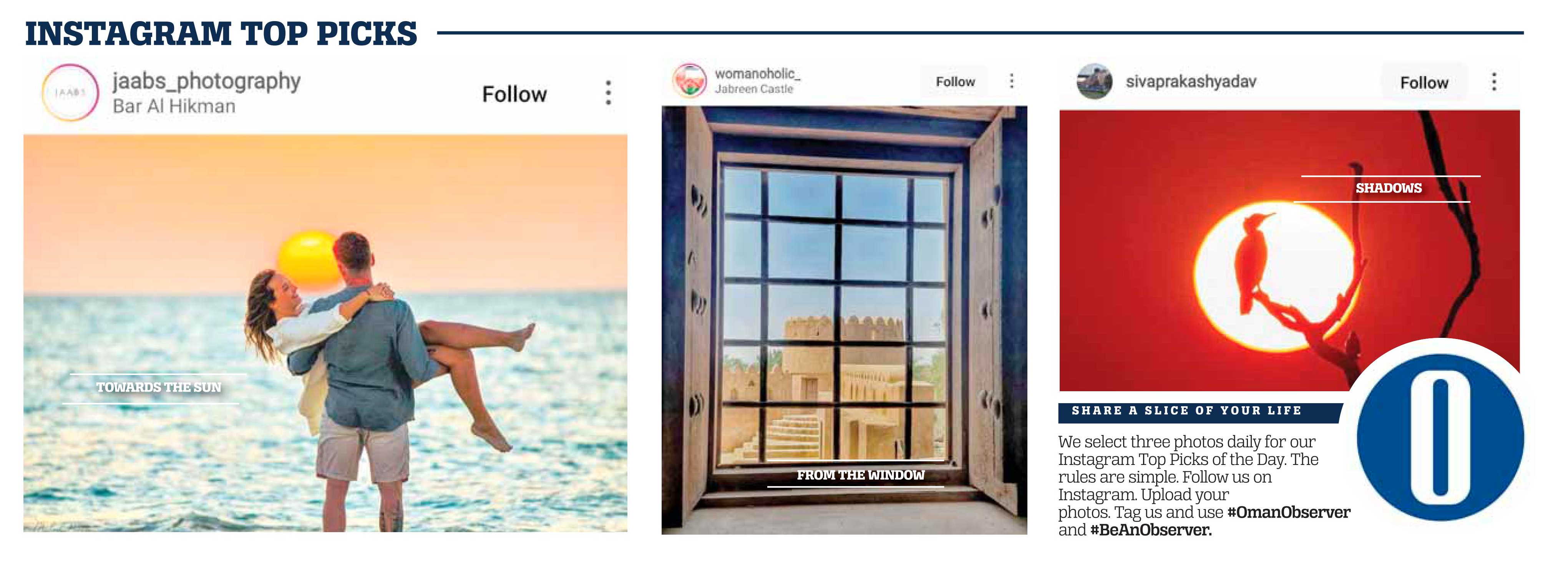This screenshot has height=564, width=1568.
Task: Open the sivaprakashyadav username link
Action: coord(1191,81)
